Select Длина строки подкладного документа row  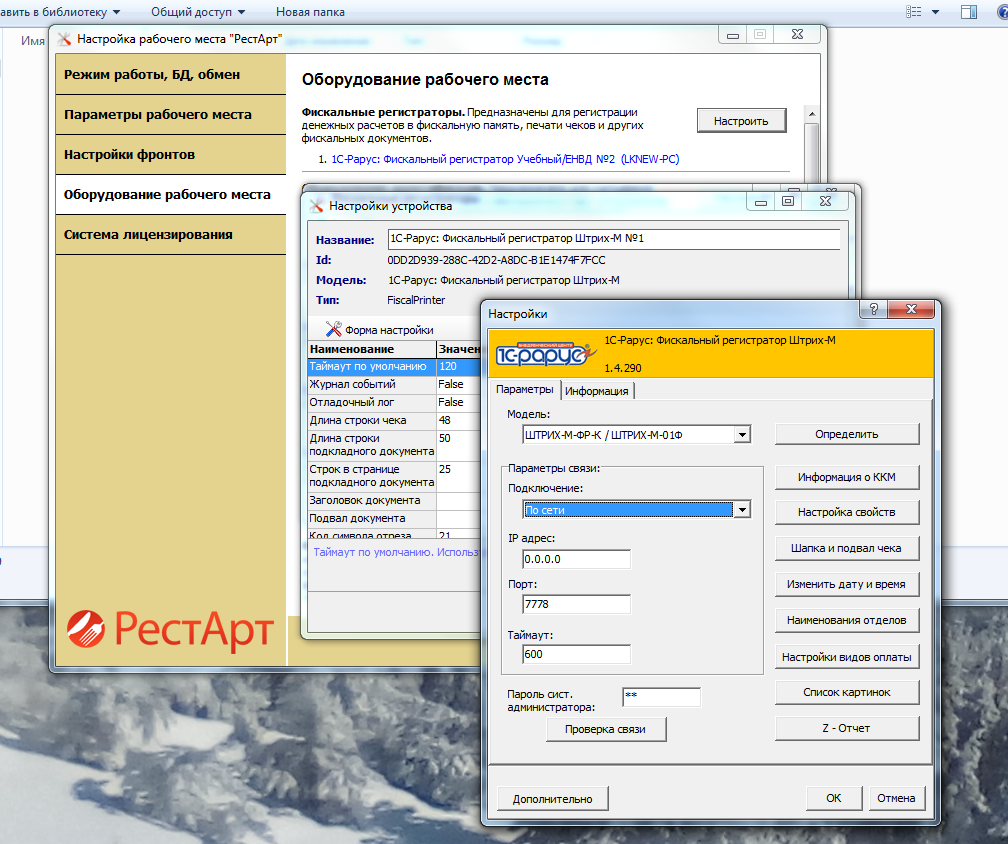click(x=394, y=445)
